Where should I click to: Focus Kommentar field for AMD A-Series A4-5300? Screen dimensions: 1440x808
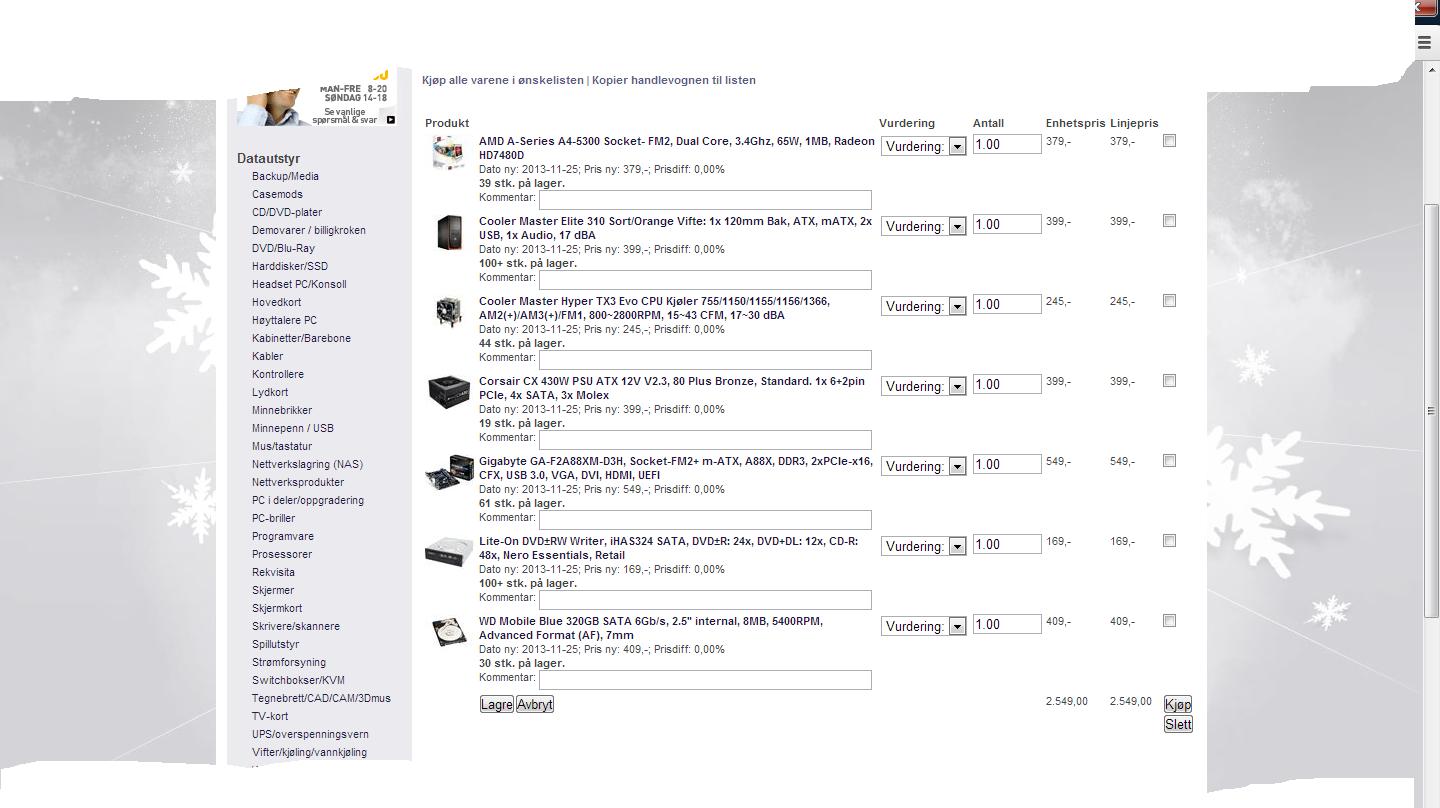(705, 200)
